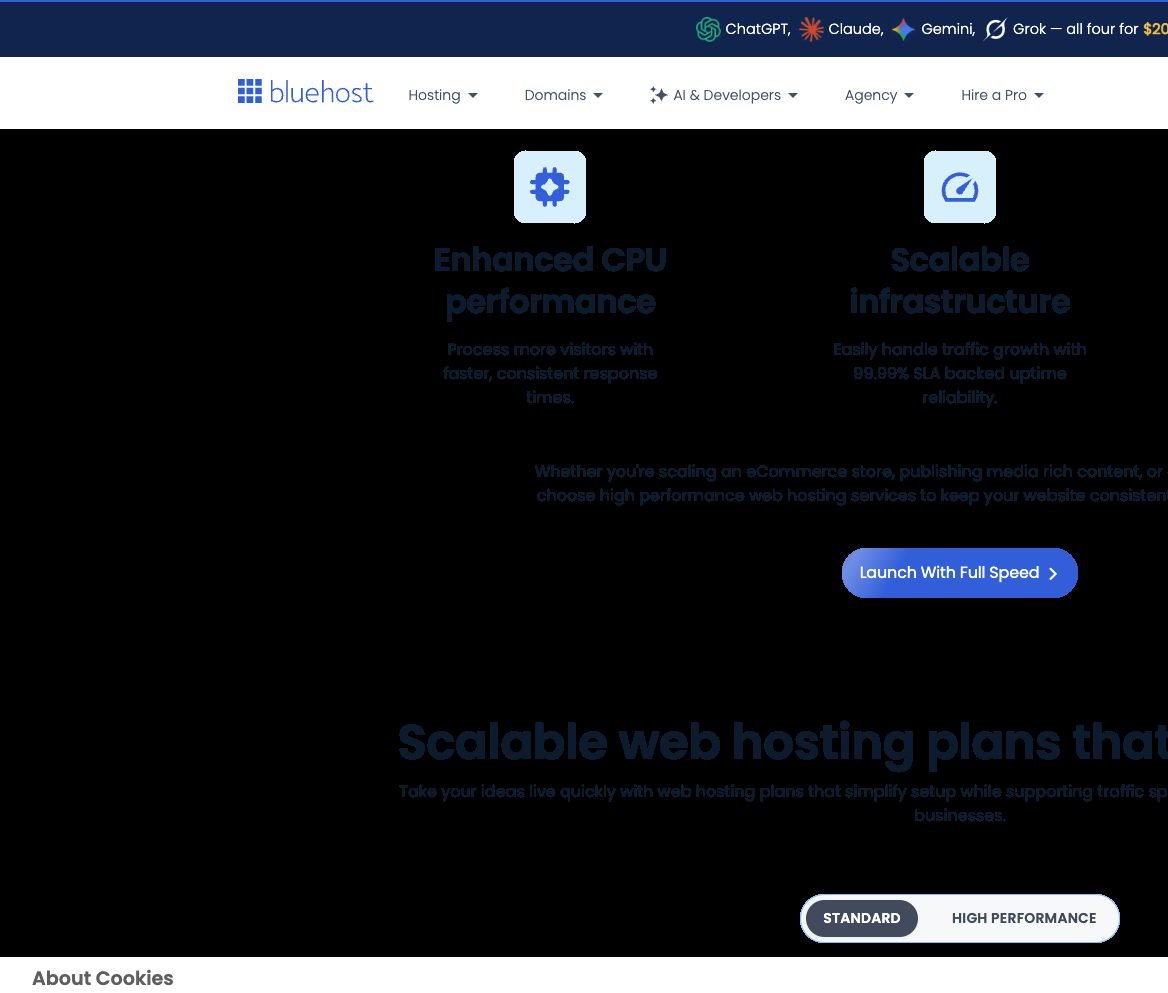Click the Launch With Full Speed button

[x=959, y=573]
